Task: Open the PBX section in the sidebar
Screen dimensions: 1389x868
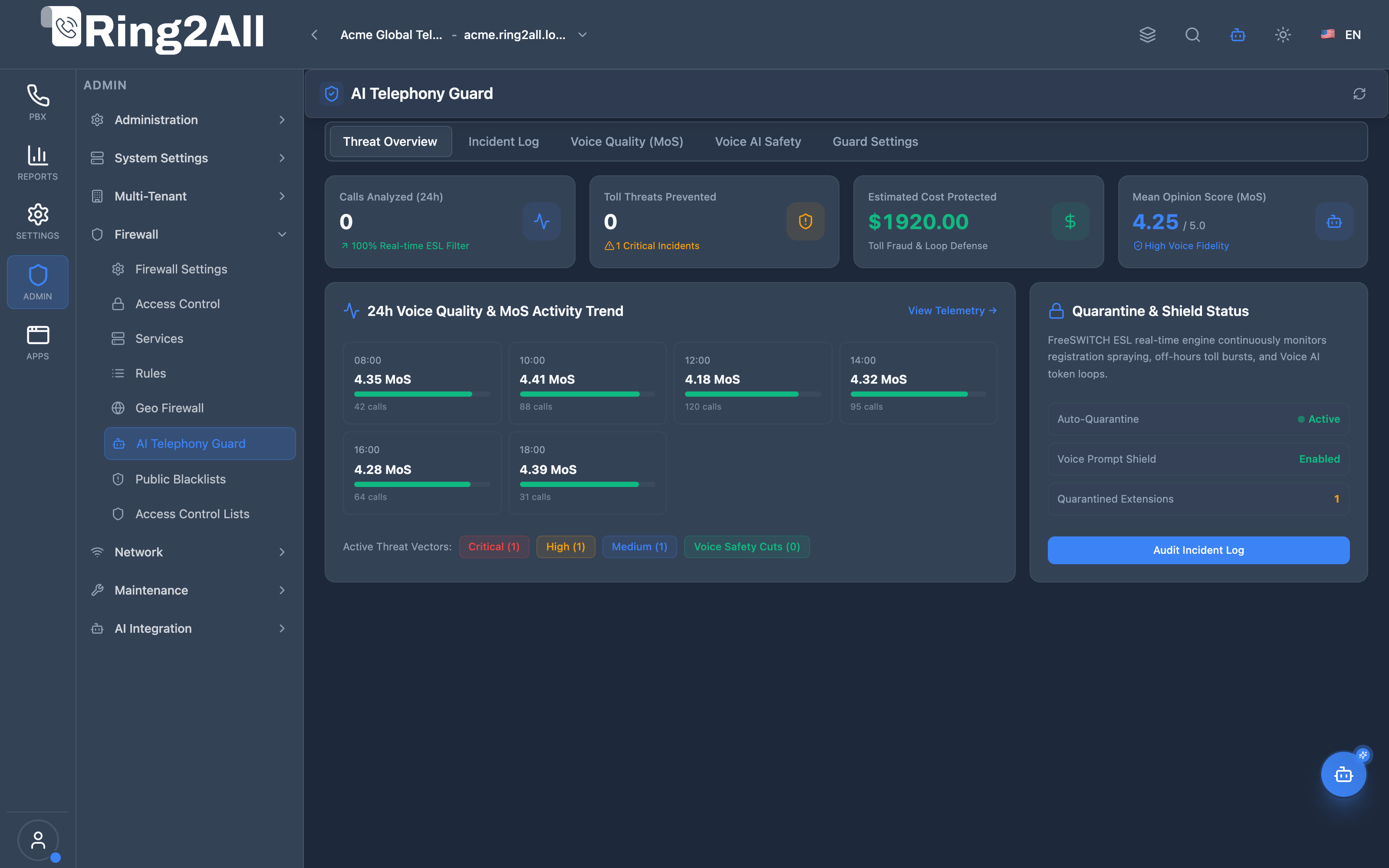Action: (x=37, y=103)
